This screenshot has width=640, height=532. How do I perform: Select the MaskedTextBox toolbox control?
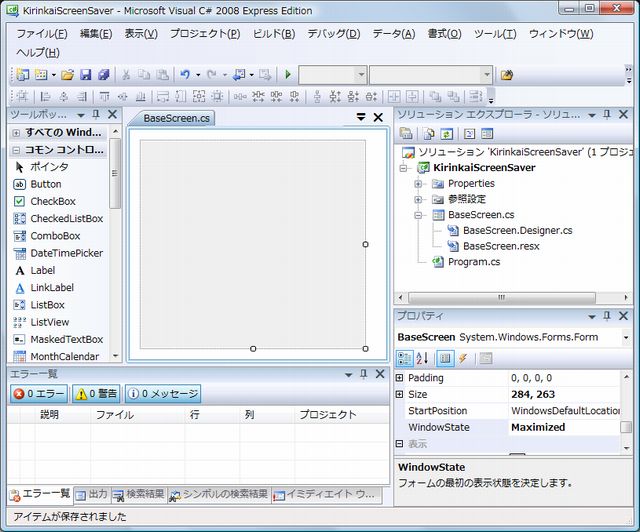click(x=58, y=339)
